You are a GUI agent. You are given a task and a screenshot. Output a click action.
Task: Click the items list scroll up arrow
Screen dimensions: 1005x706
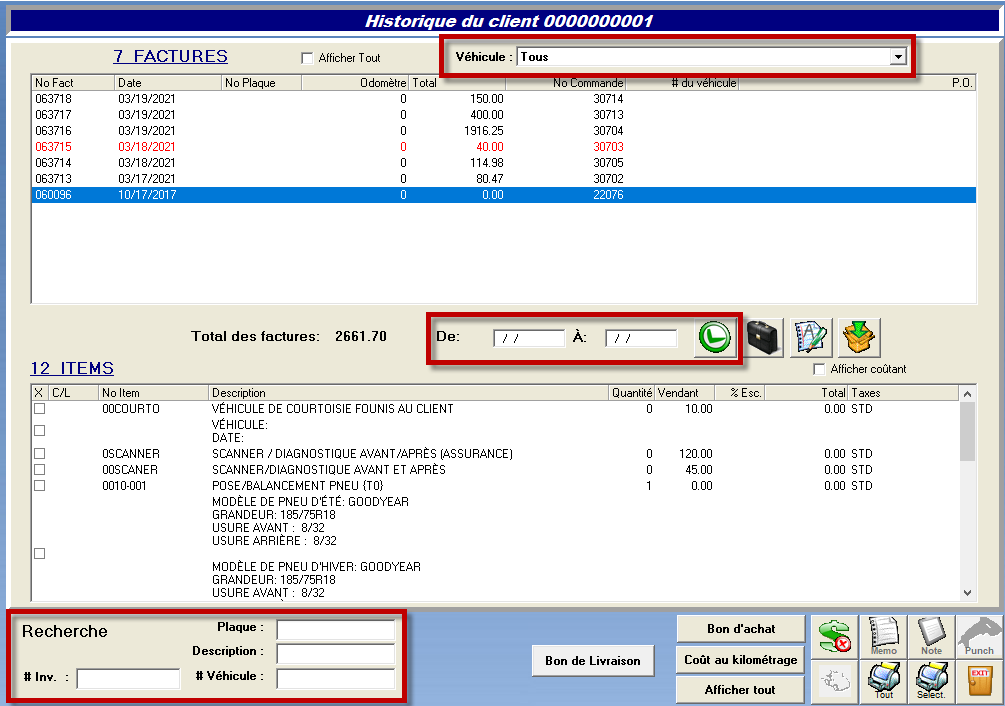pyautogui.click(x=968, y=394)
